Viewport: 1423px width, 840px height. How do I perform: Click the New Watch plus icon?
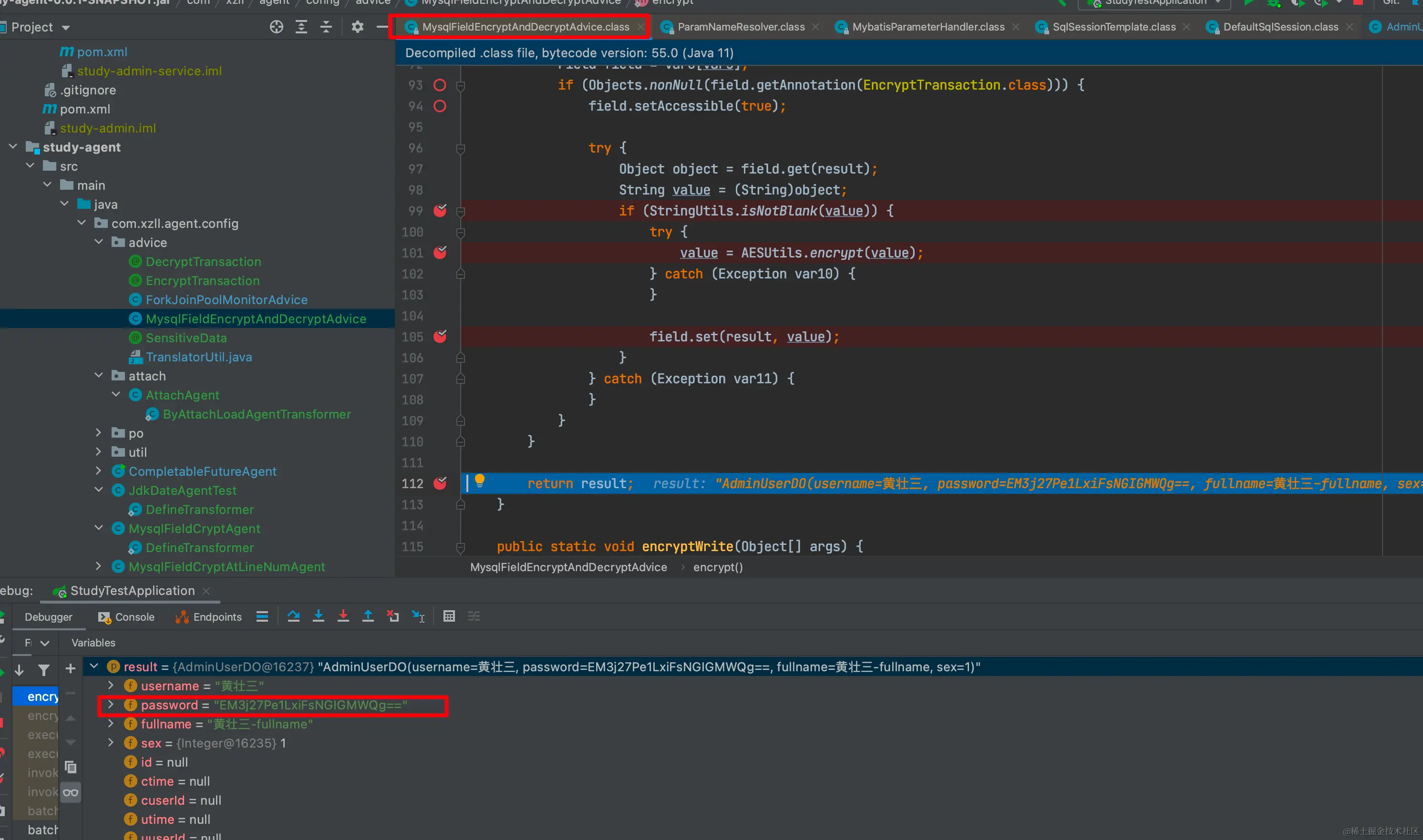coord(70,669)
